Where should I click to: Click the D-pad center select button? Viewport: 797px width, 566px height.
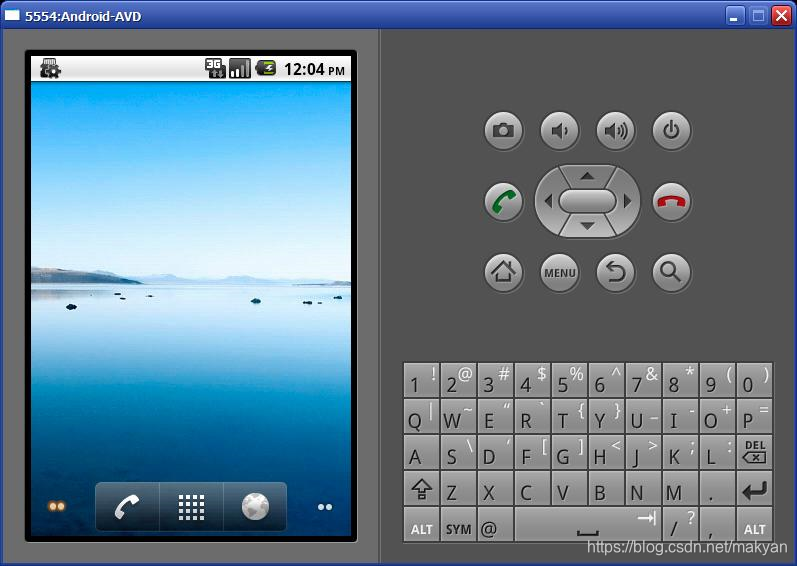coord(587,201)
